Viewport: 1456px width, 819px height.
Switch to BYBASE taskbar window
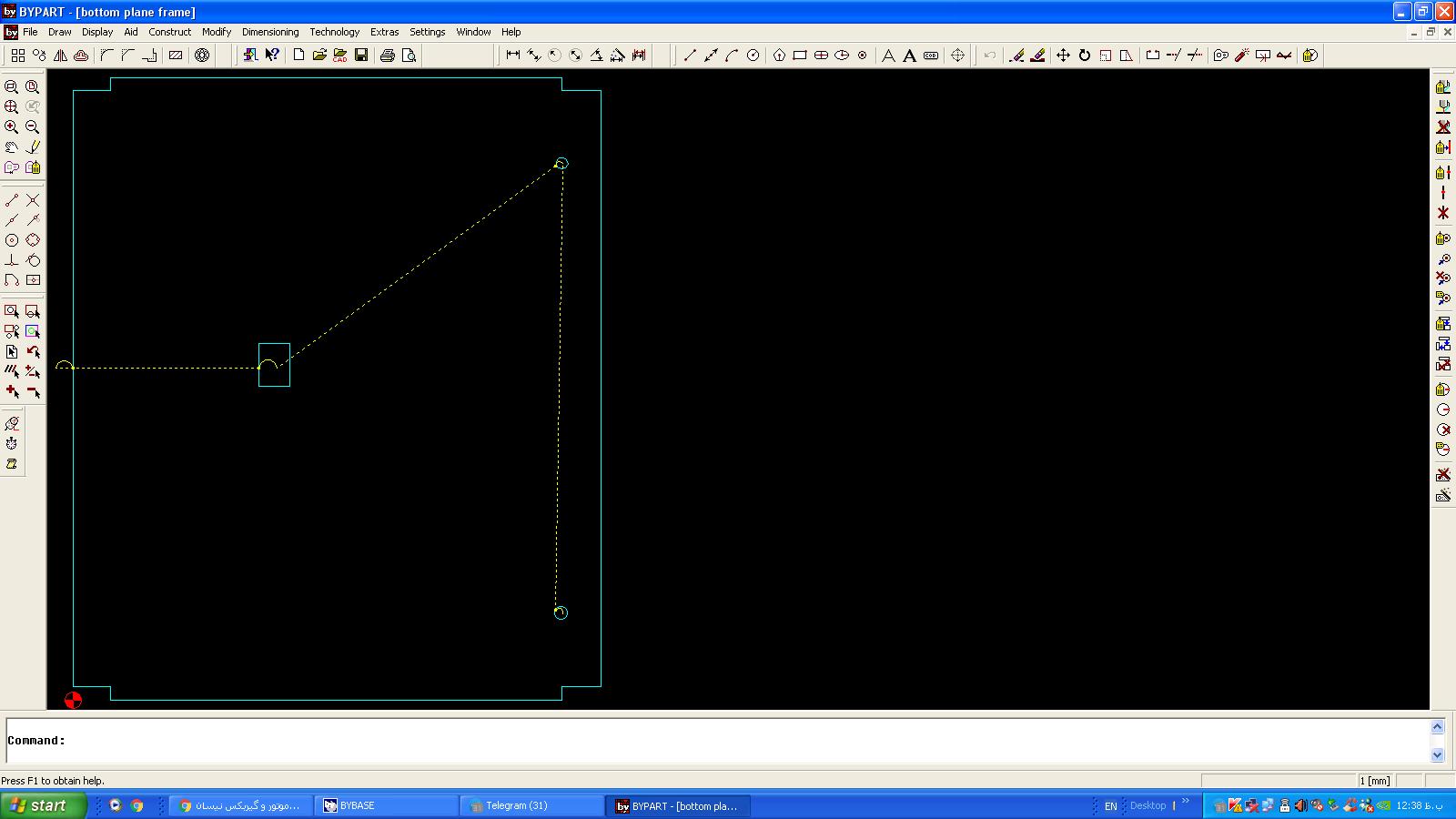tap(387, 805)
